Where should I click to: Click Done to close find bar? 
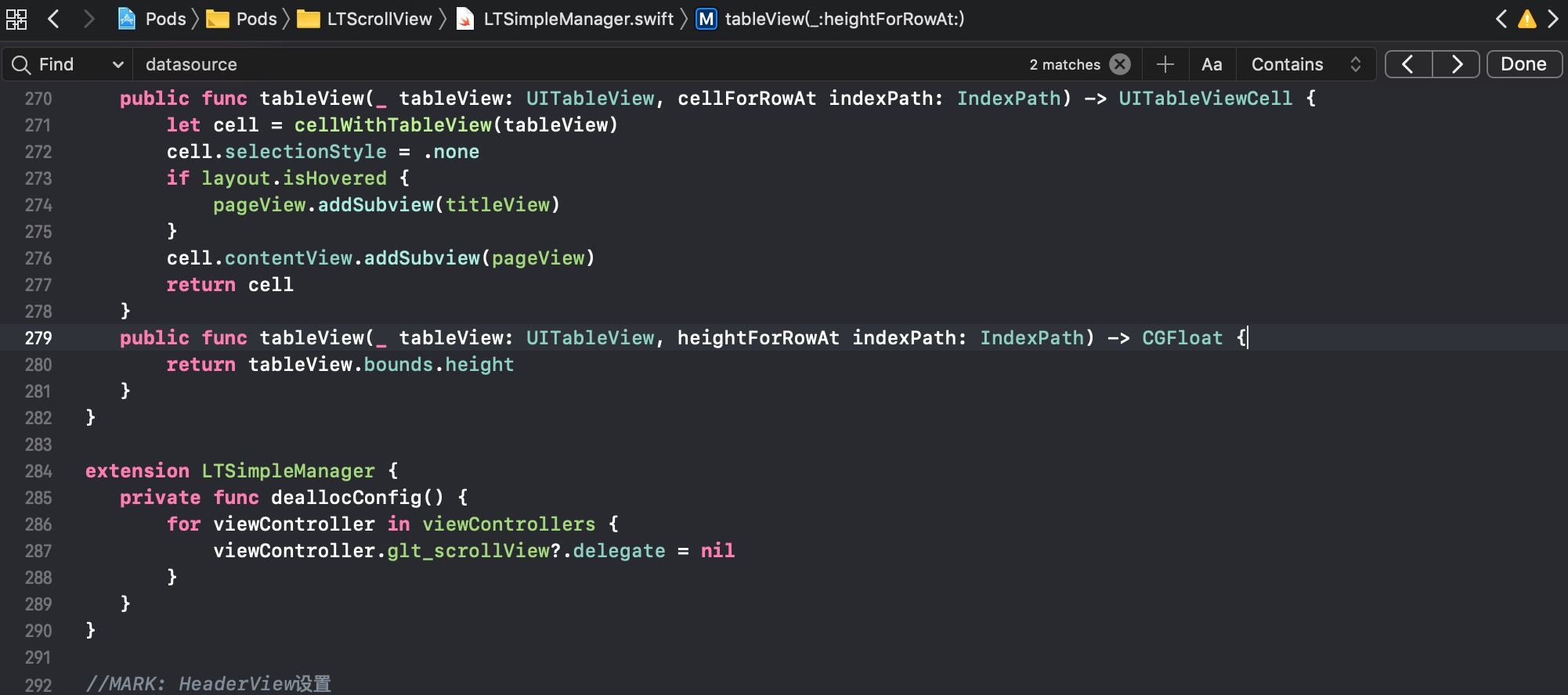click(1523, 64)
